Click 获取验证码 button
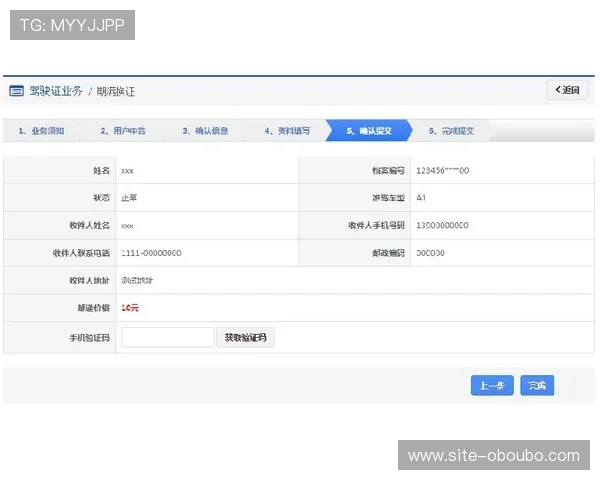The width and height of the screenshot is (600, 480). coord(245,337)
